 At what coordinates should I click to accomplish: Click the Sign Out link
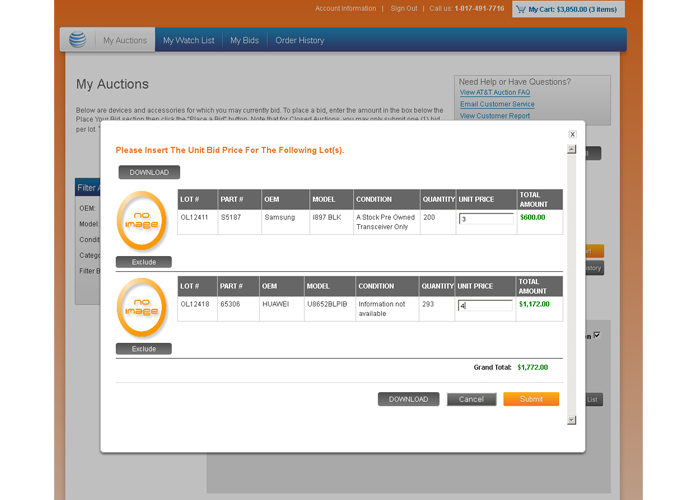click(404, 8)
